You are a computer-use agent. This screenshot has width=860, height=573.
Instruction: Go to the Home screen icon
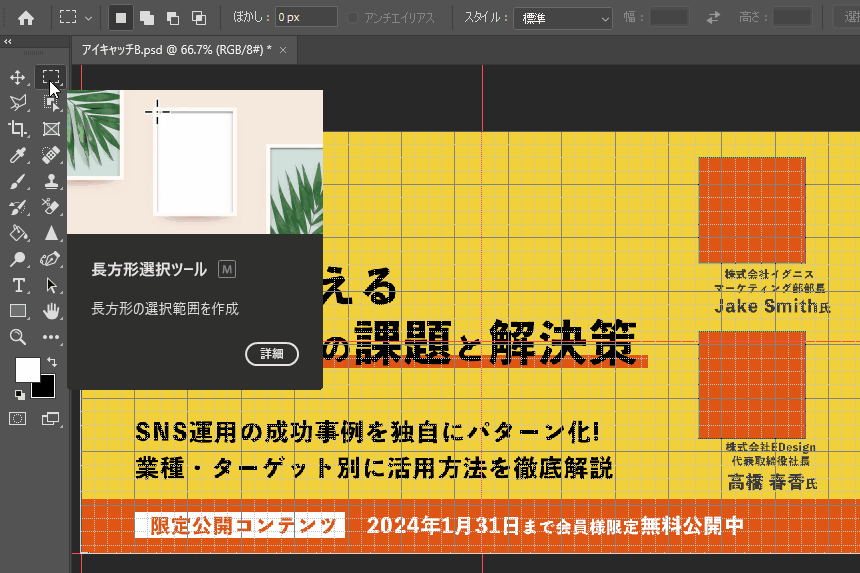25,18
